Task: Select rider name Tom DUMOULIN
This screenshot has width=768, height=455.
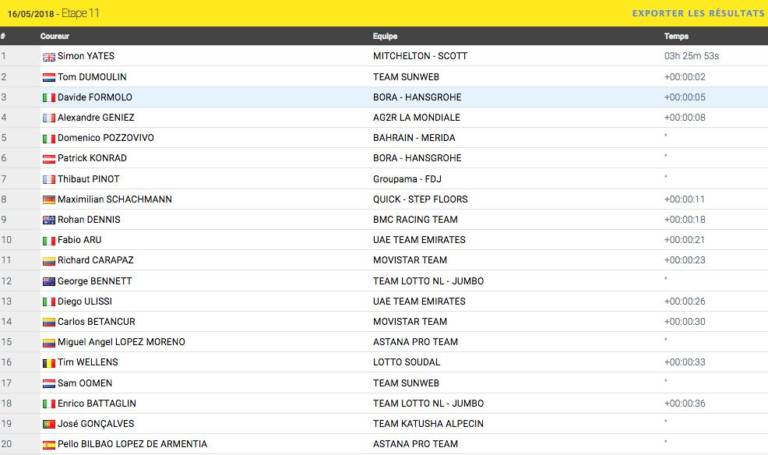Action: tap(92, 77)
